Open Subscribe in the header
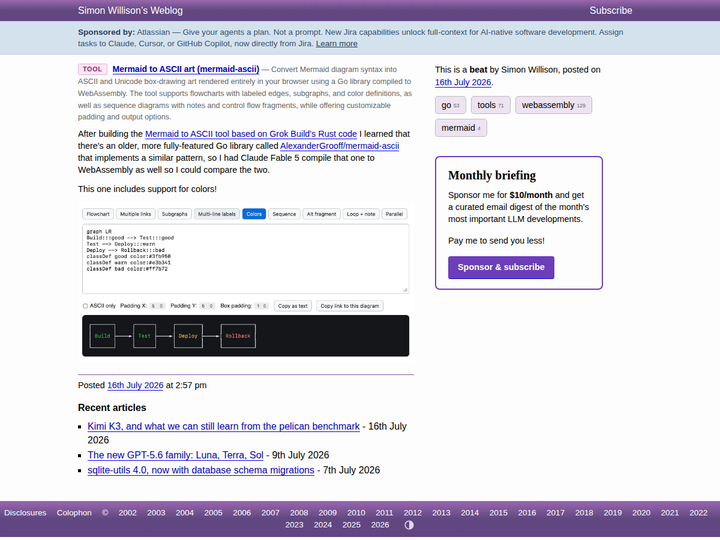Viewport: 720px width, 540px height. point(611,11)
